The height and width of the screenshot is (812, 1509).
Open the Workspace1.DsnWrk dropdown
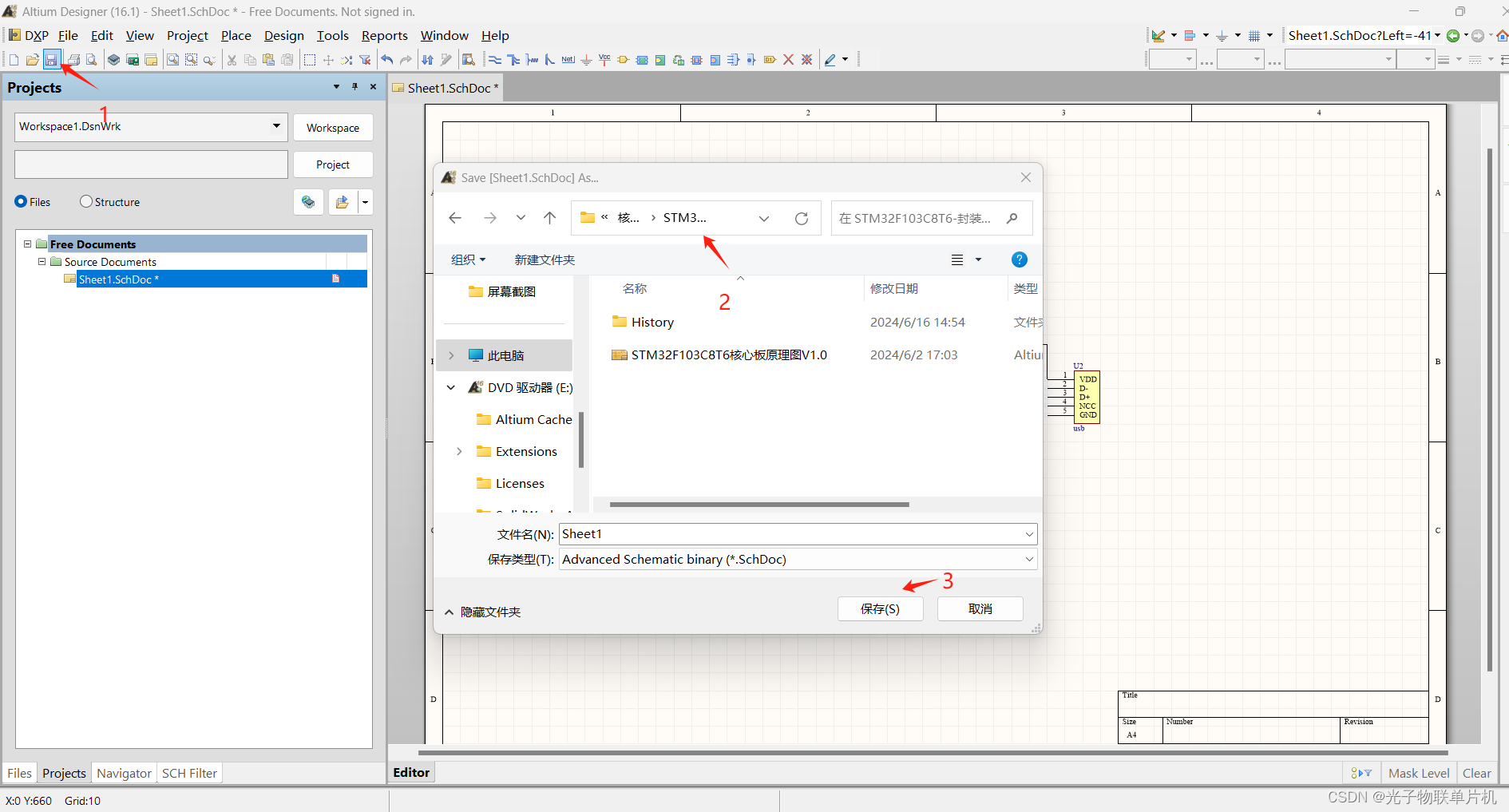[x=276, y=126]
